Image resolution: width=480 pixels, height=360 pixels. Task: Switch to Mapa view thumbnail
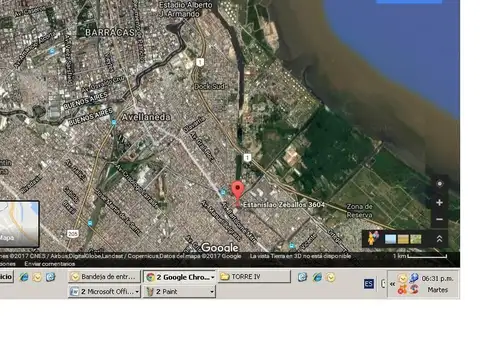[19, 224]
